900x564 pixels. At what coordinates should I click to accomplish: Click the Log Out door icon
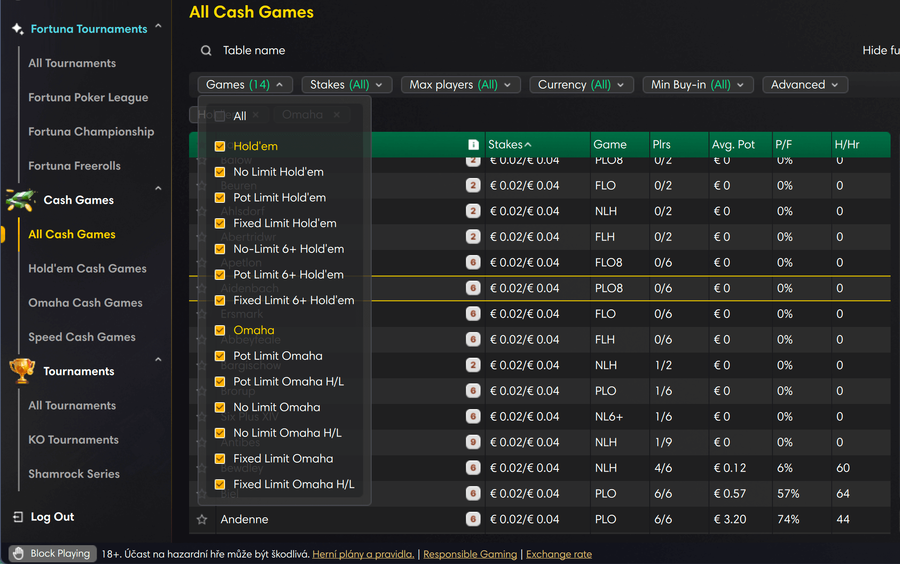click(17, 517)
